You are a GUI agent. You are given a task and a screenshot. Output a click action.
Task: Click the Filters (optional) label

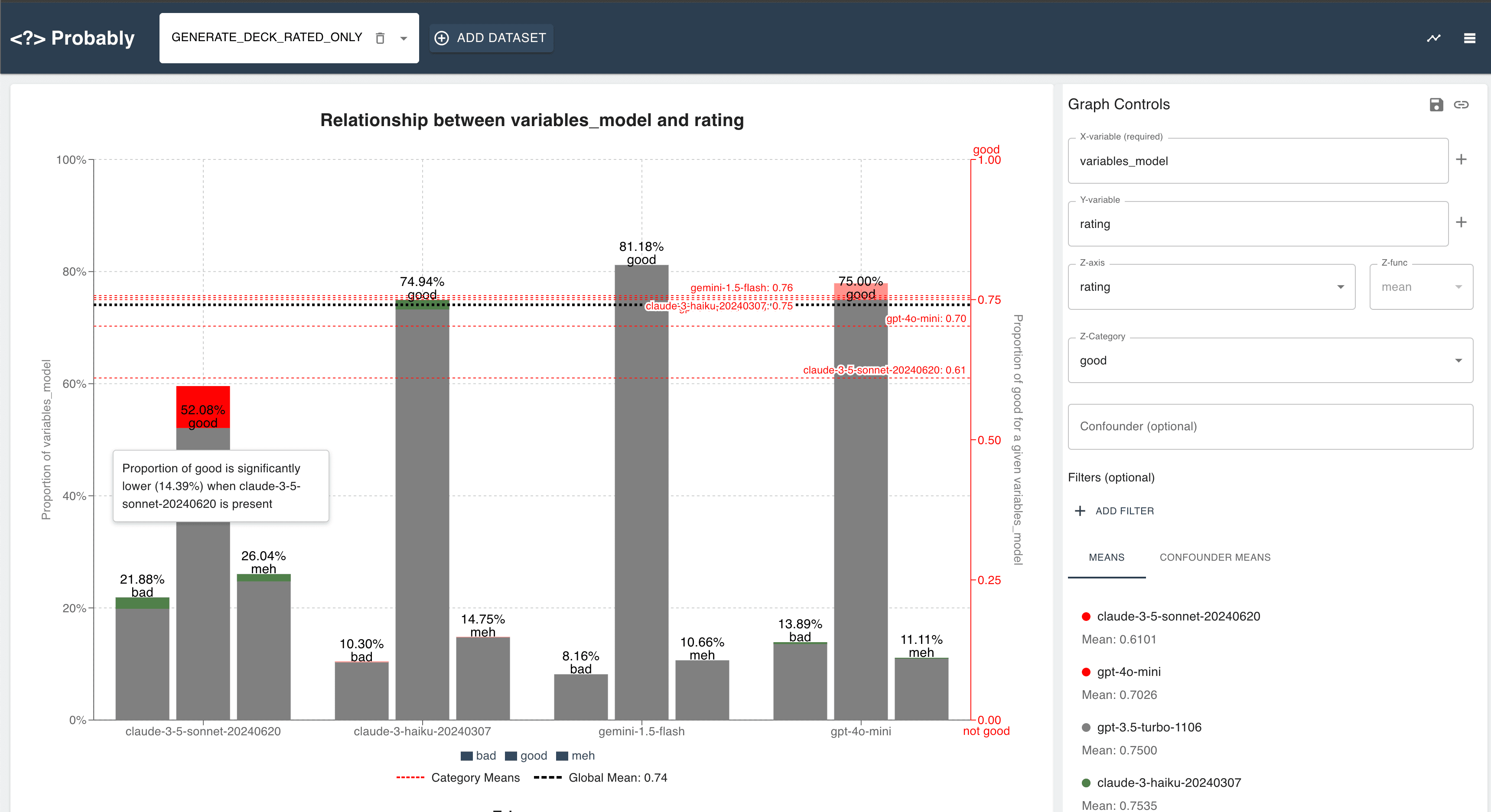pos(1111,477)
